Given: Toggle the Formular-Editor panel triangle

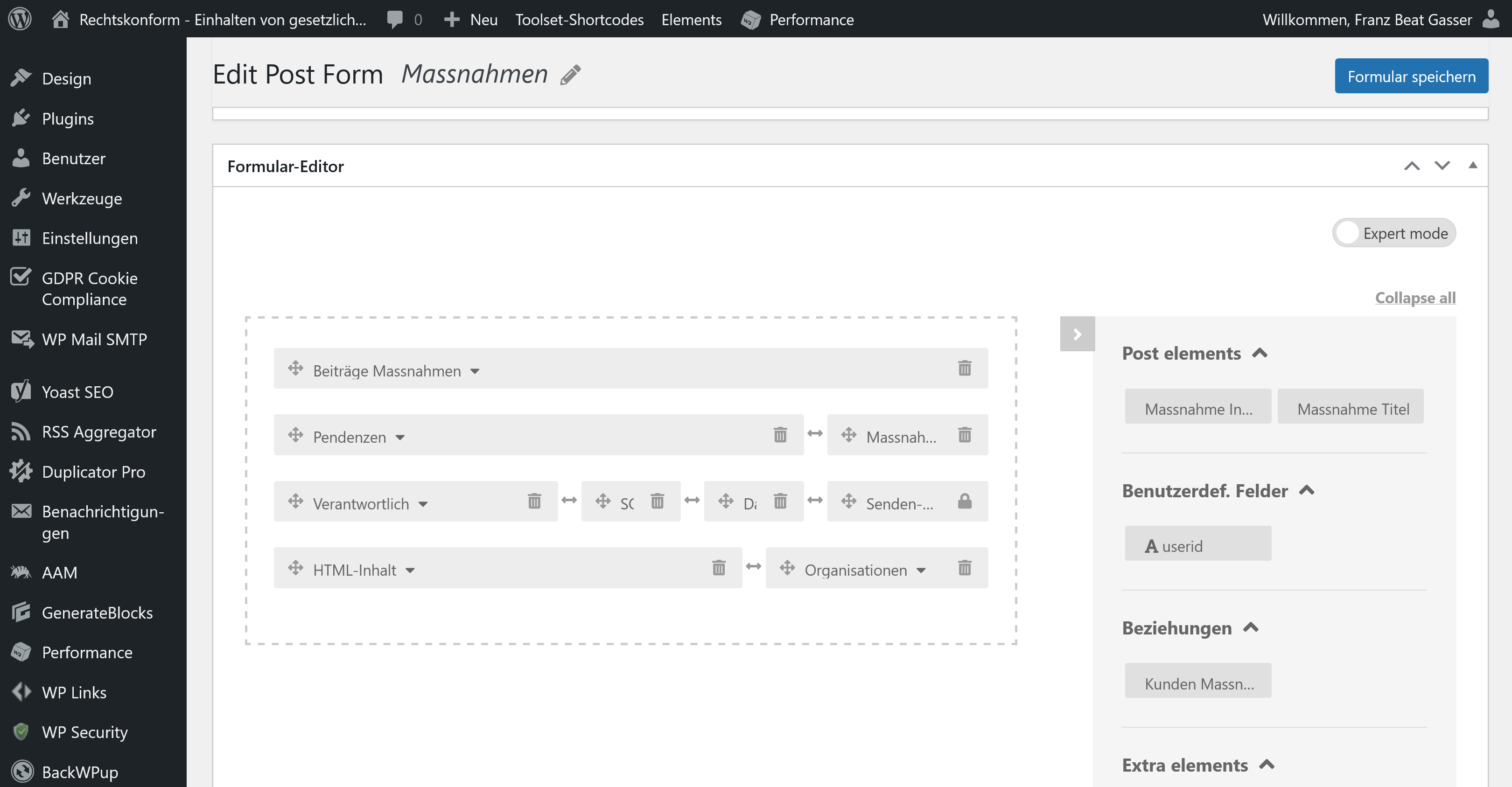Looking at the screenshot, I should tap(1473, 166).
